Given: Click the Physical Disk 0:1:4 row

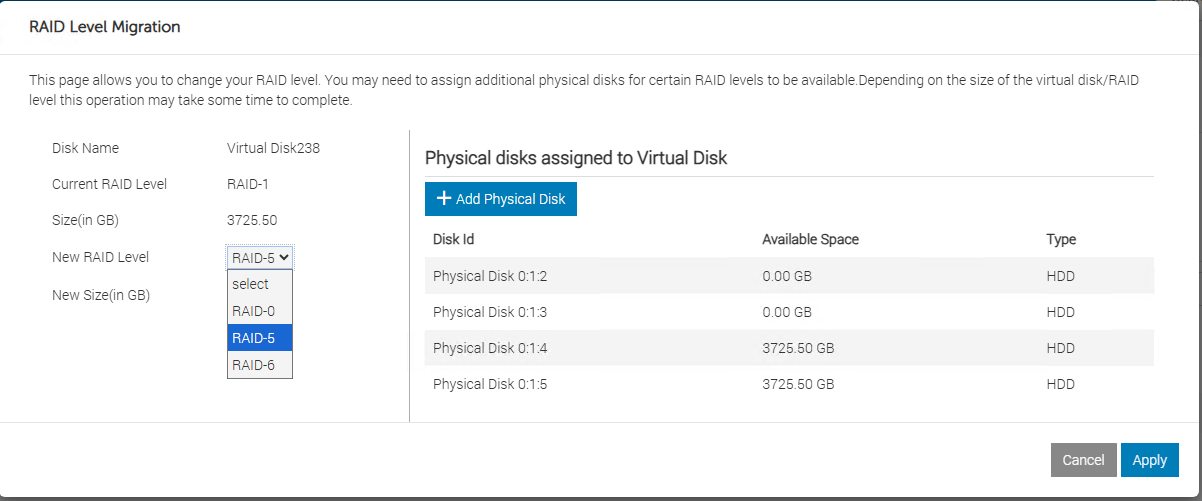Looking at the screenshot, I should pos(789,348).
